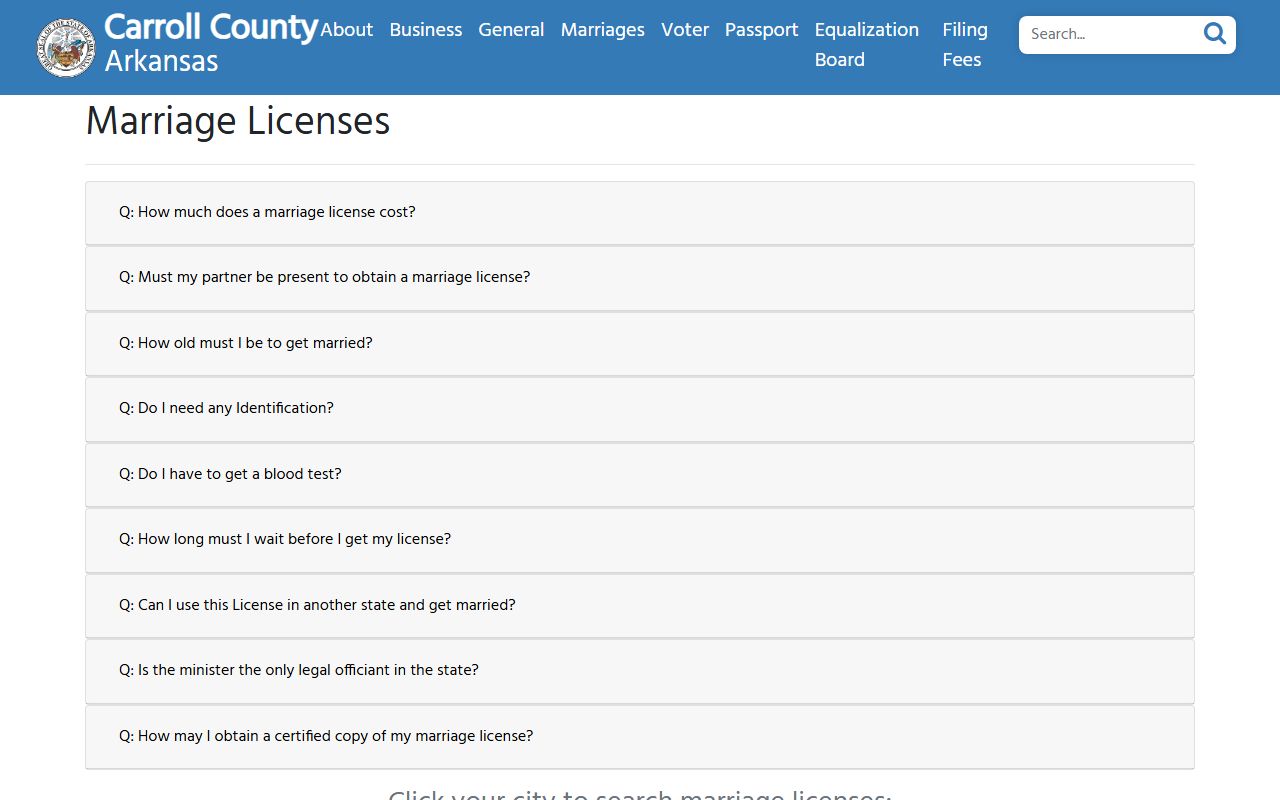Screen dimensions: 1280x800
Task: Expand 'Do I need any Identification?'
Action: (640, 409)
